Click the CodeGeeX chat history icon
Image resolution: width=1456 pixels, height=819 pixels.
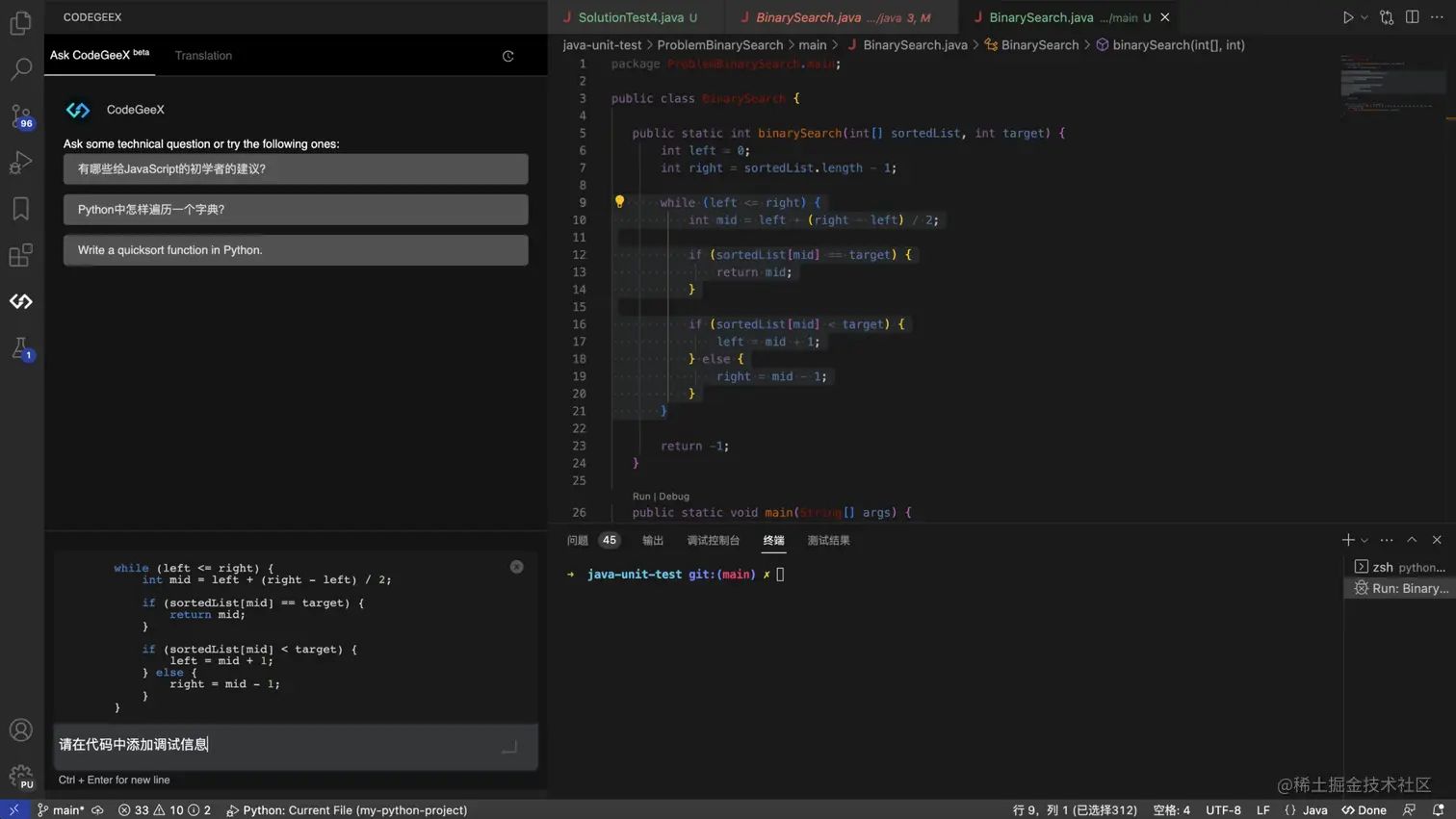[508, 56]
